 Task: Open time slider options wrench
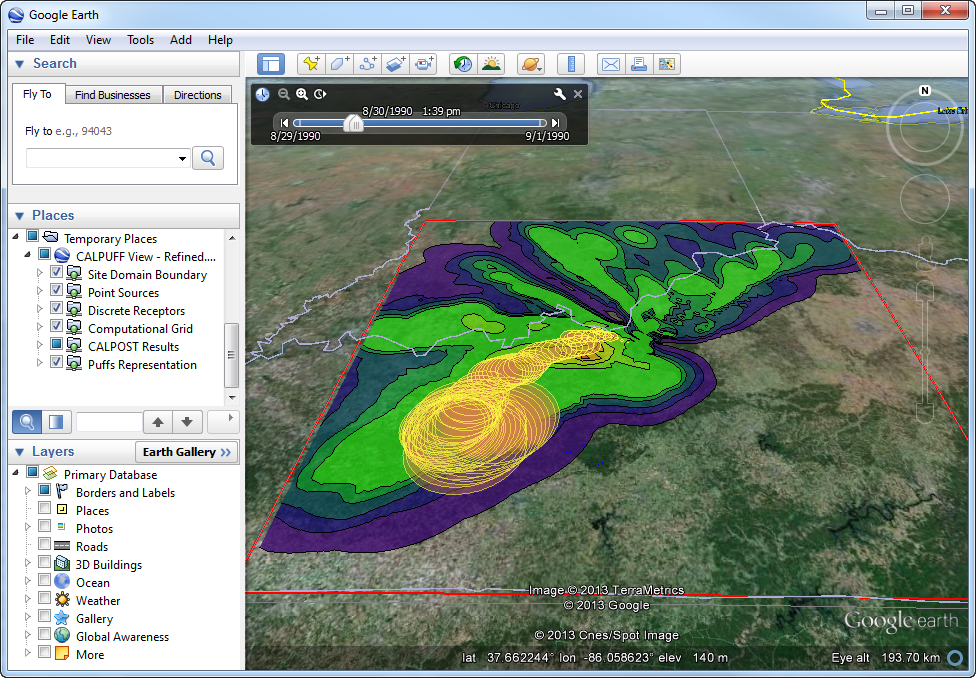click(x=560, y=94)
